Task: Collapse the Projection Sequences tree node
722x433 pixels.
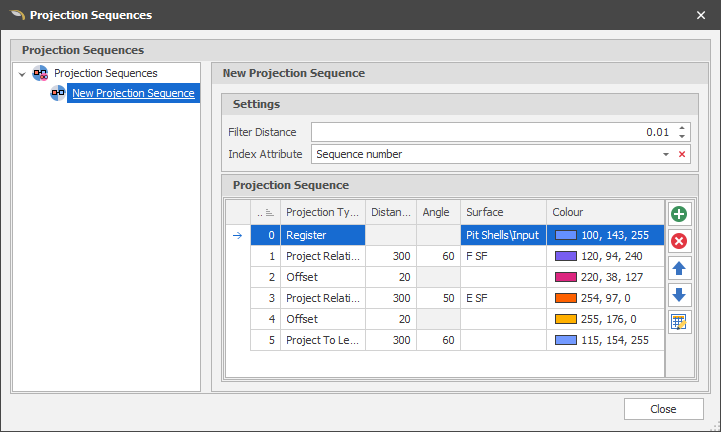Action: tap(22, 74)
